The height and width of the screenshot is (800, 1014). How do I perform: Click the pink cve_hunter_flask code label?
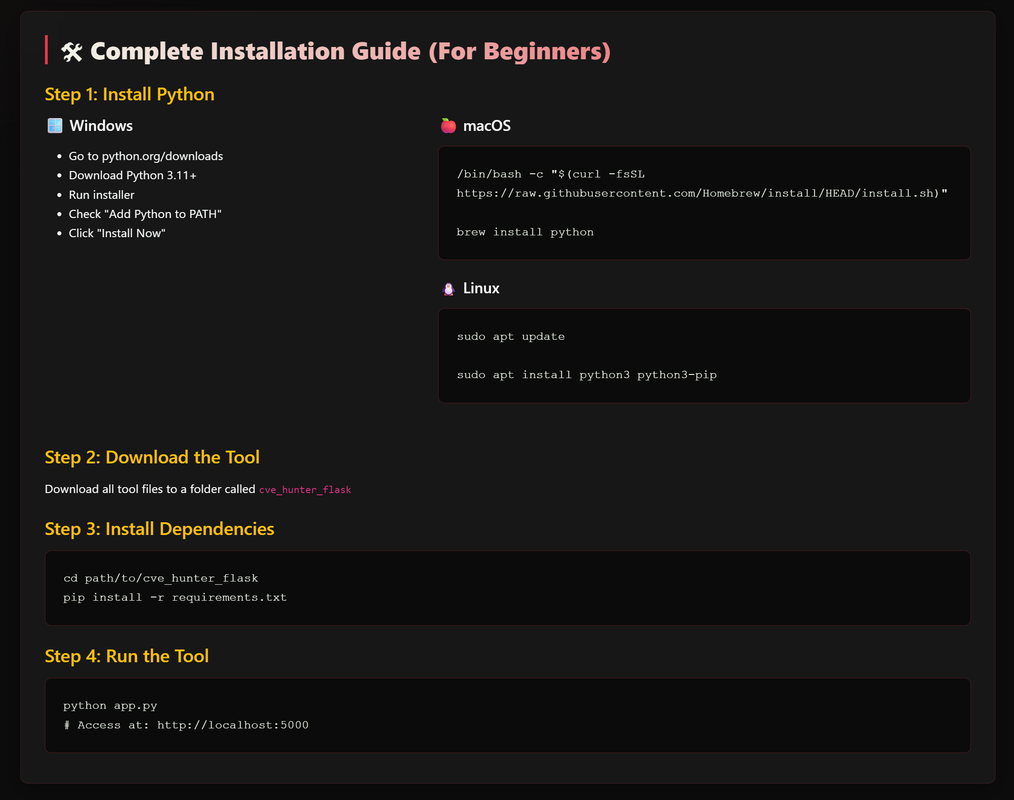pos(305,490)
